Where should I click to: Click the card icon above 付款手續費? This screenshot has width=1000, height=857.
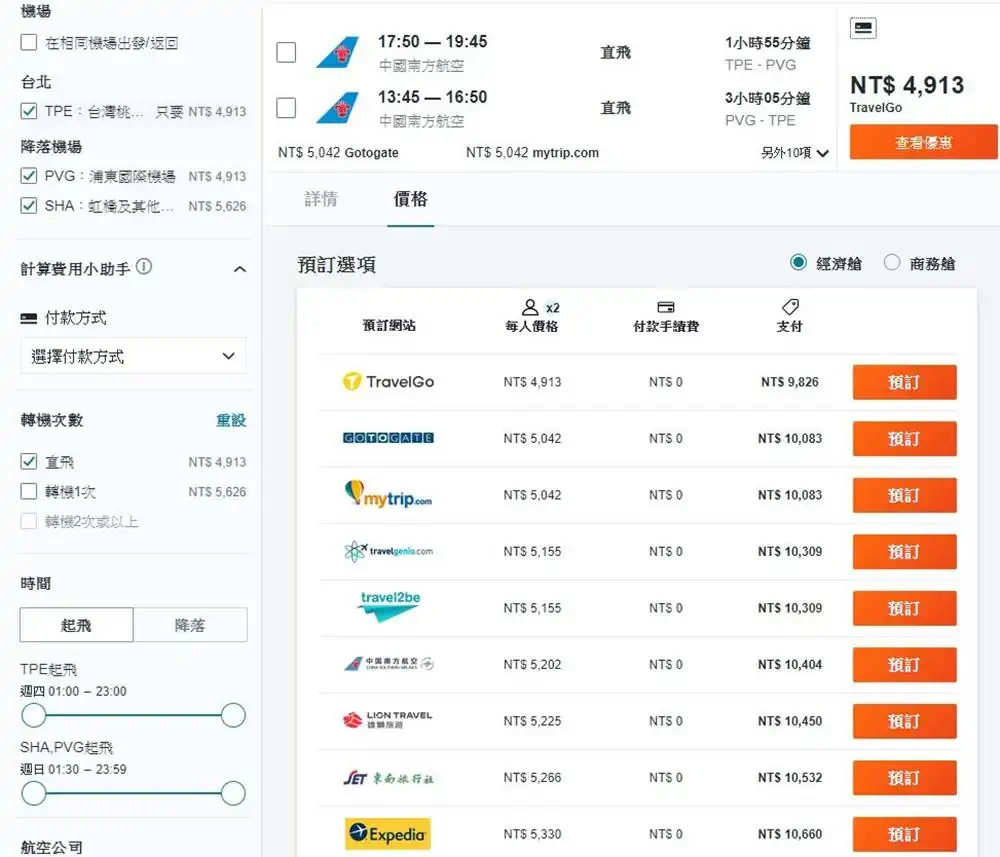[x=666, y=307]
